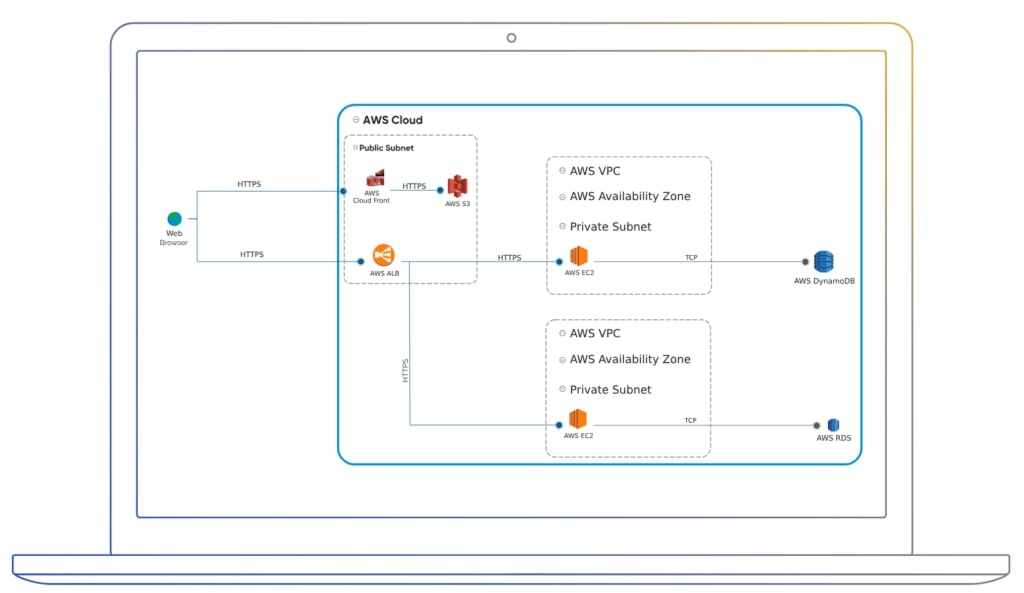Expand the Private Subnet entry in lower panel

point(560,390)
